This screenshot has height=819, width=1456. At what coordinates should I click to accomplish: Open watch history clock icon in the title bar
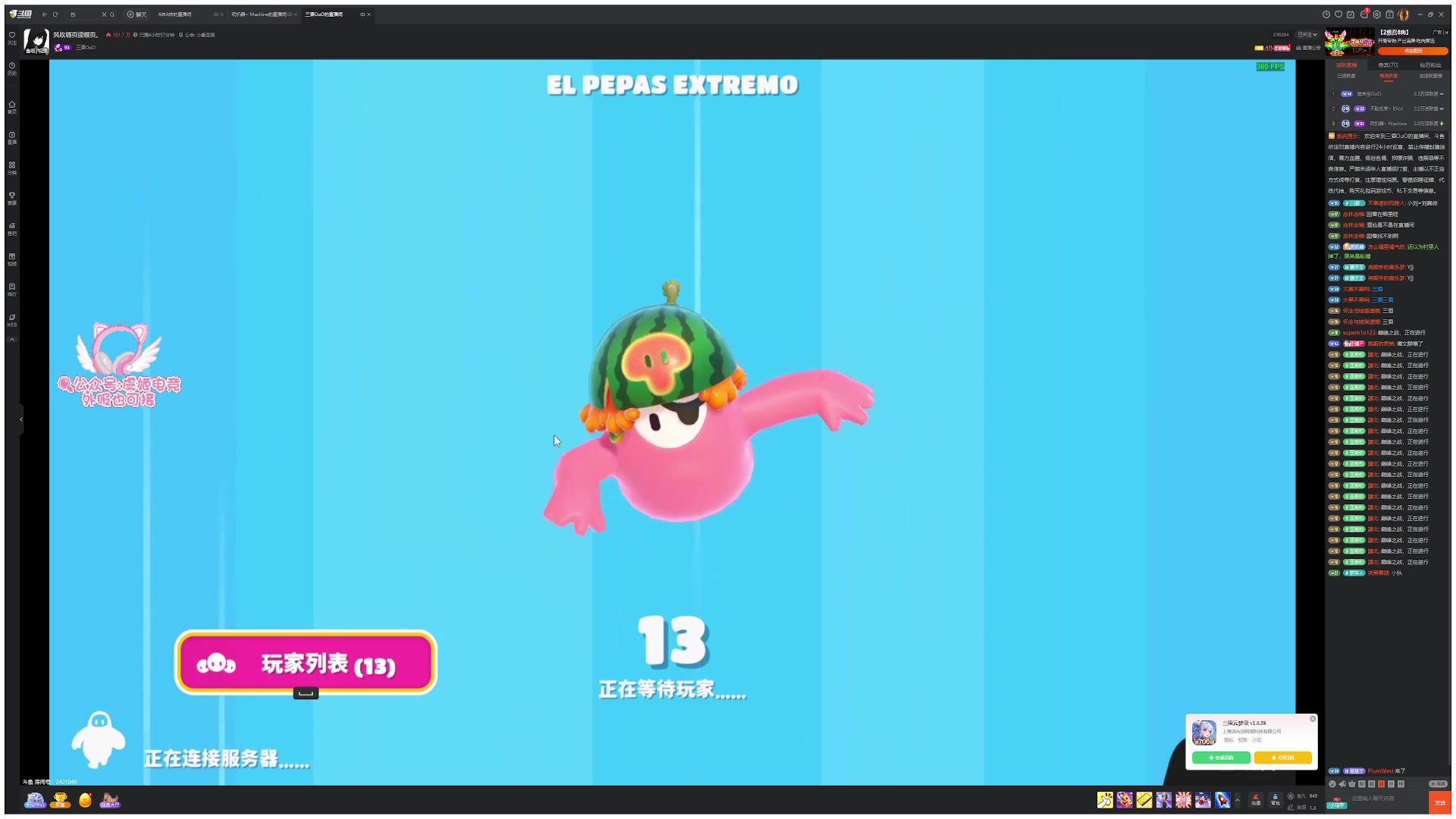pos(1326,14)
